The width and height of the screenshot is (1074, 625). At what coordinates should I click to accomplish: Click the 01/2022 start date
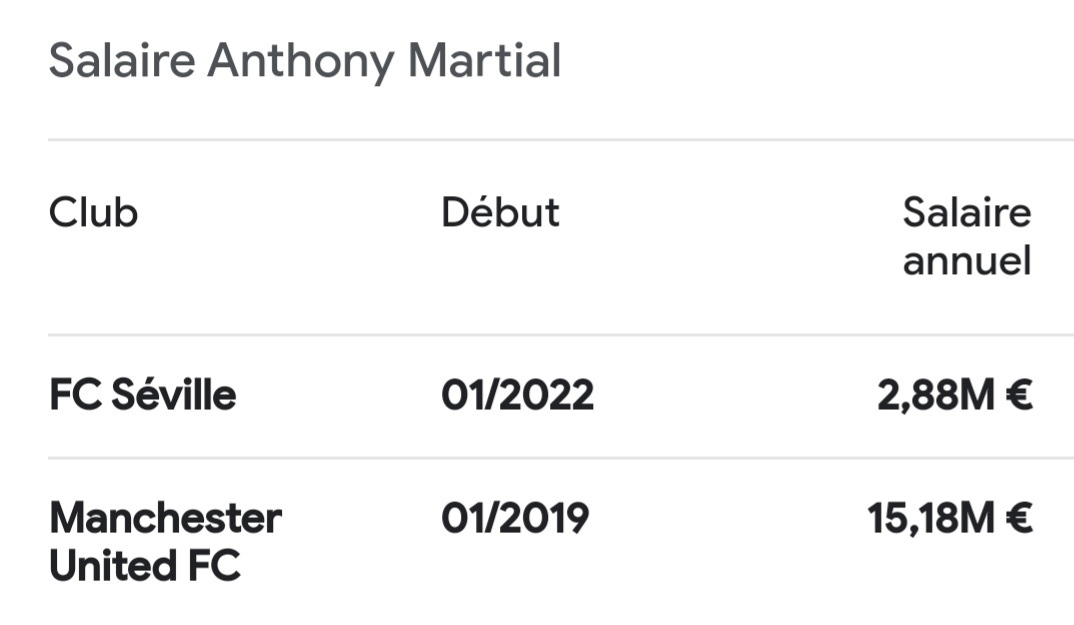click(517, 395)
